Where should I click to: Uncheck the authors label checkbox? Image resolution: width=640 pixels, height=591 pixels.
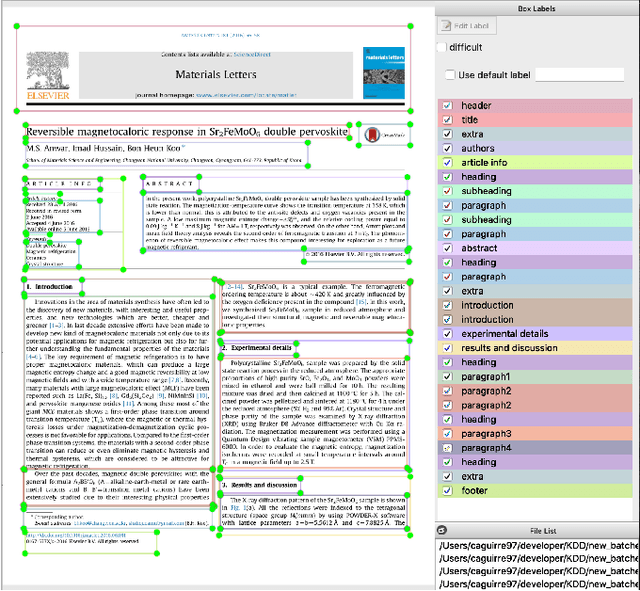[447, 149]
